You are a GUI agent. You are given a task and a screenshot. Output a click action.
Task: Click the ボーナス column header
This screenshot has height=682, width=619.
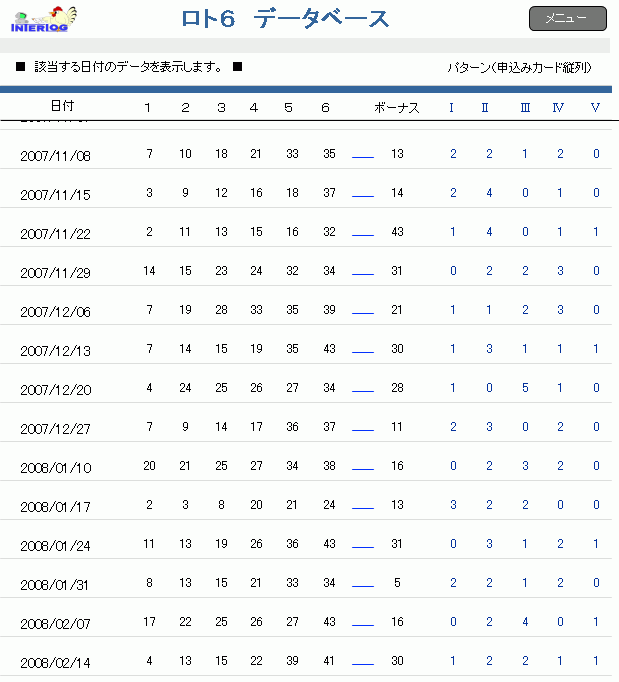[x=396, y=107]
